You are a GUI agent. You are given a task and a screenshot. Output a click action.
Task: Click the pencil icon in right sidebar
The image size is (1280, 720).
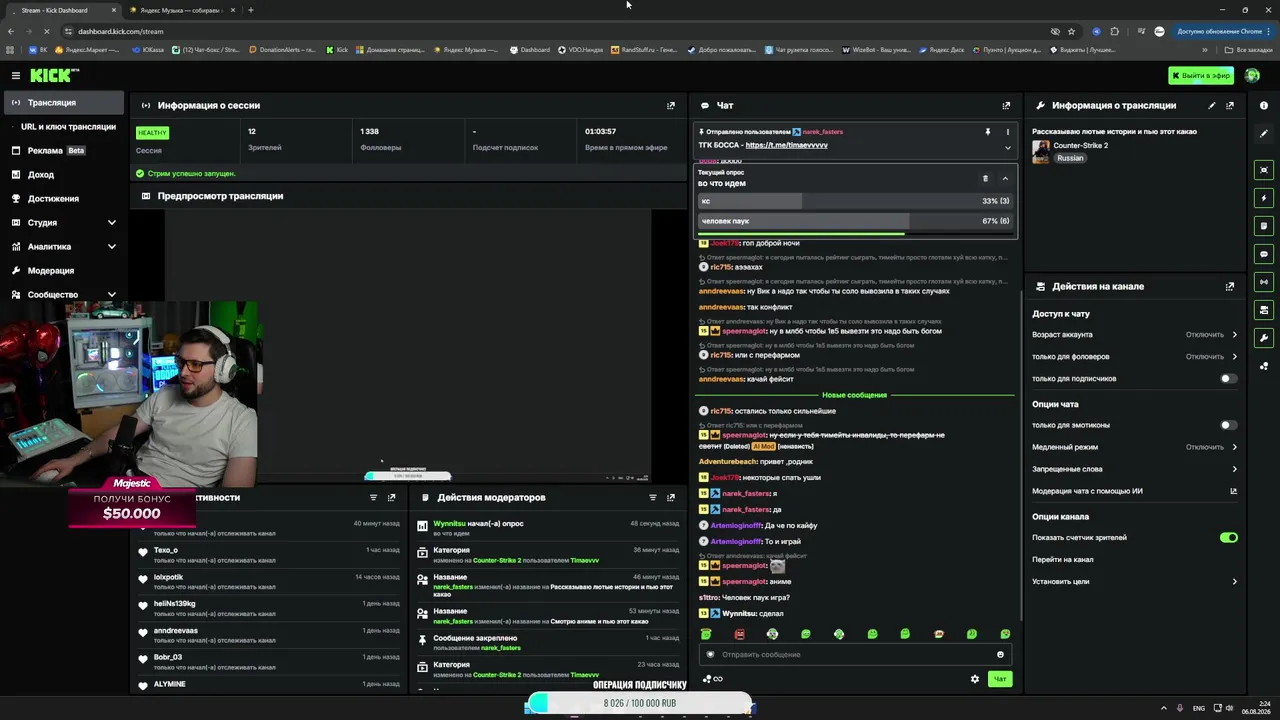click(1264, 134)
